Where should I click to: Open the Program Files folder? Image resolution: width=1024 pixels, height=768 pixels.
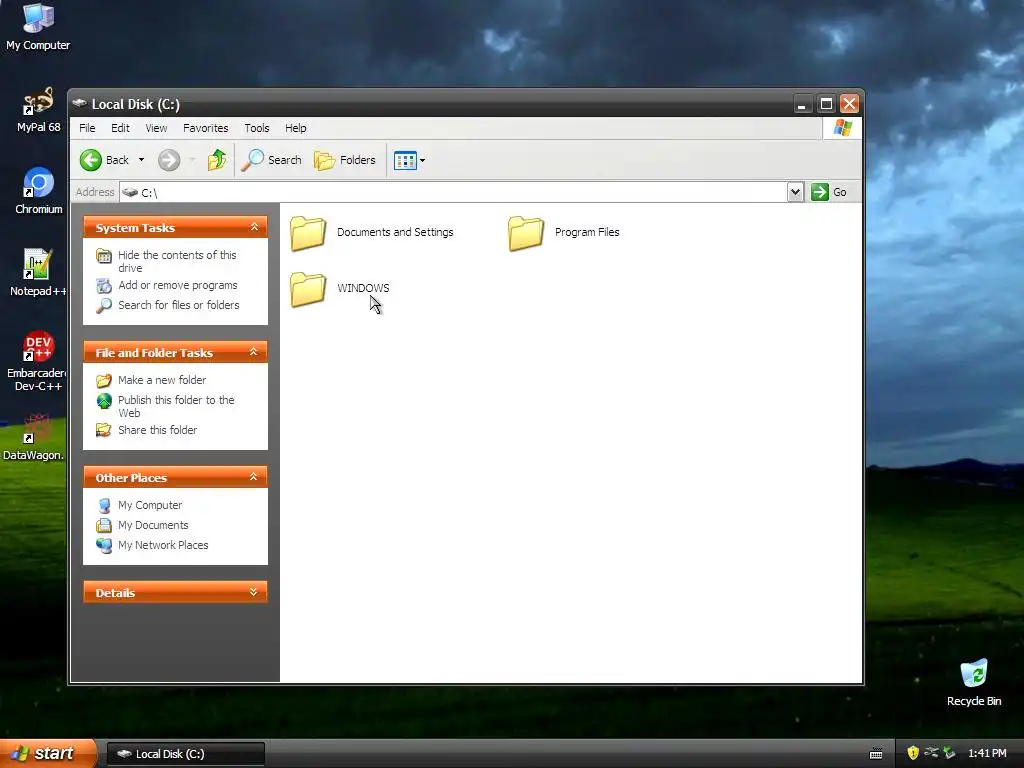[564, 232]
